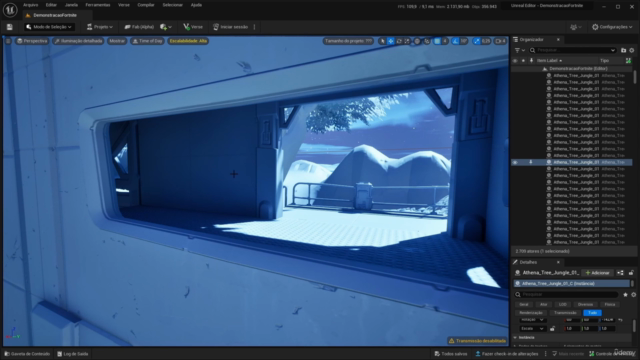The height and width of the screenshot is (360, 640).
Task: Open the Compilar menu
Action: tap(146, 5)
